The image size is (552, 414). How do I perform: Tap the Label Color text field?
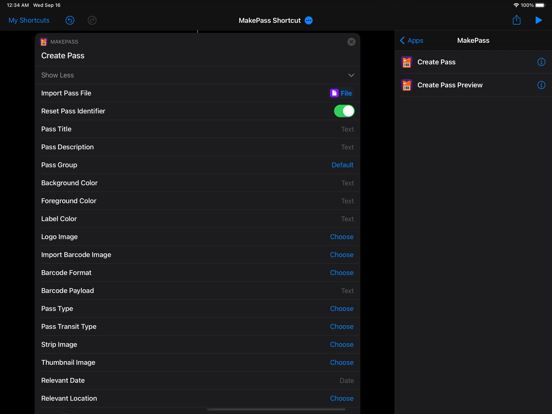click(x=347, y=219)
